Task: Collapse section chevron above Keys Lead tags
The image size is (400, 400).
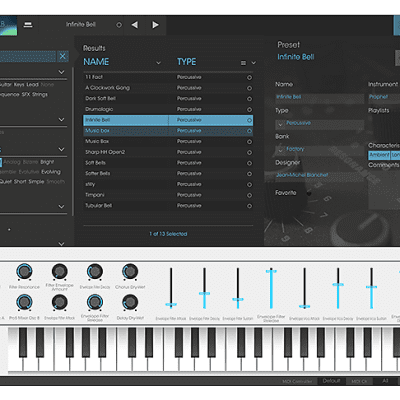Action: [x=61, y=72]
